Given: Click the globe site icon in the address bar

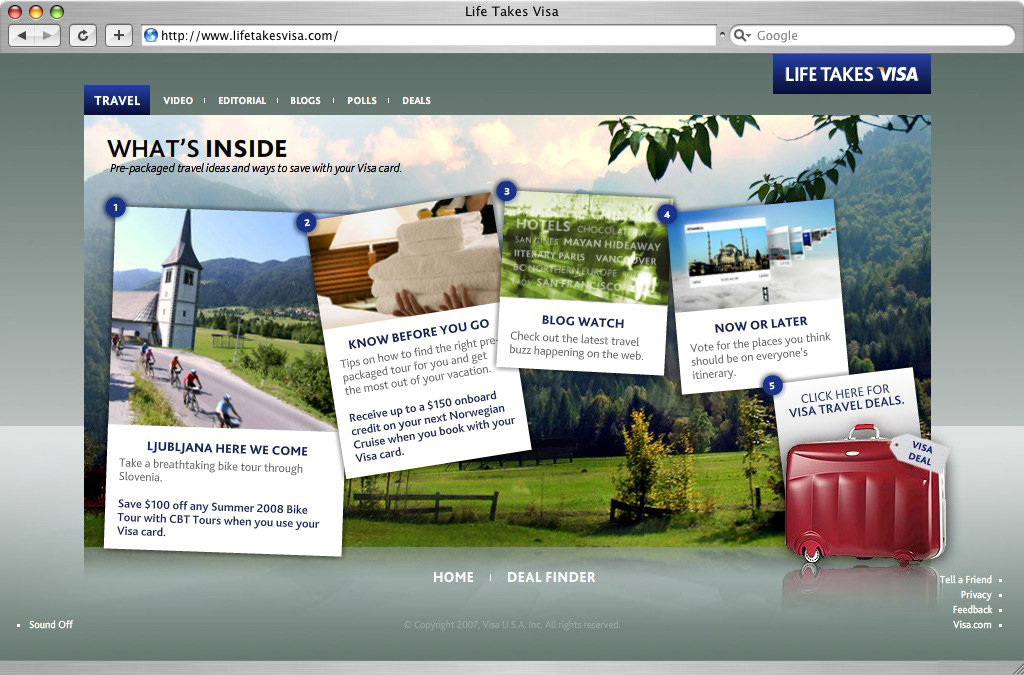Looking at the screenshot, I should pos(151,35).
